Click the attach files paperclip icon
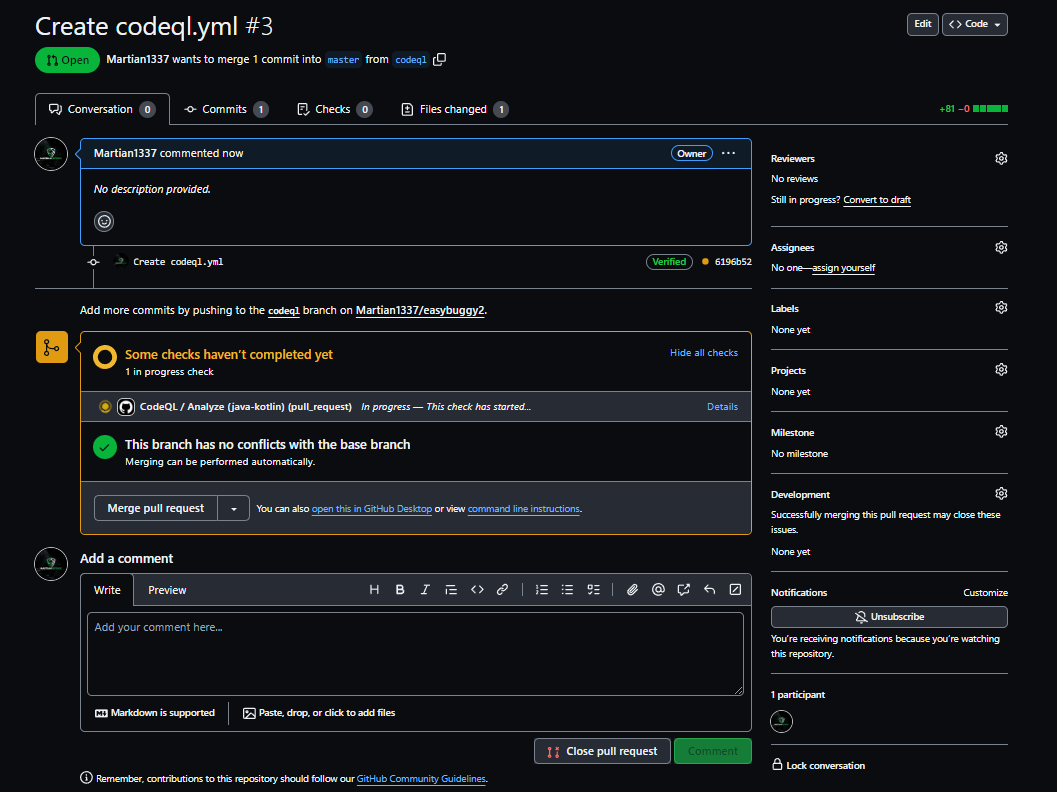Viewport: 1057px width, 792px height. pyautogui.click(x=632, y=590)
